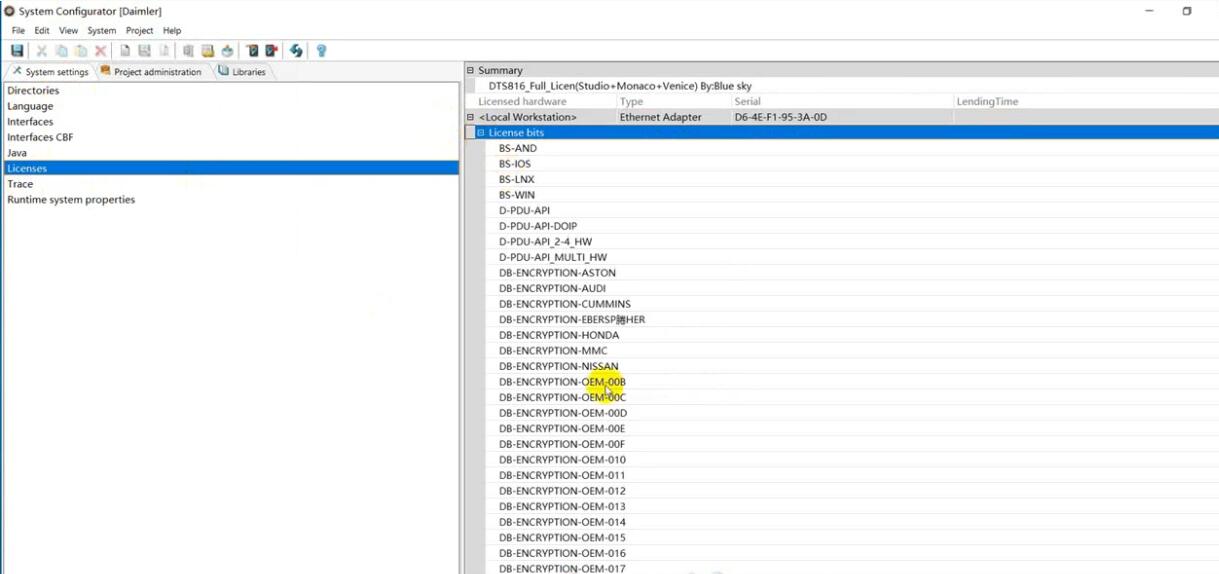
Task: Select the D-PDU-API_MULTI_HW license entry
Action: pyautogui.click(x=553, y=257)
